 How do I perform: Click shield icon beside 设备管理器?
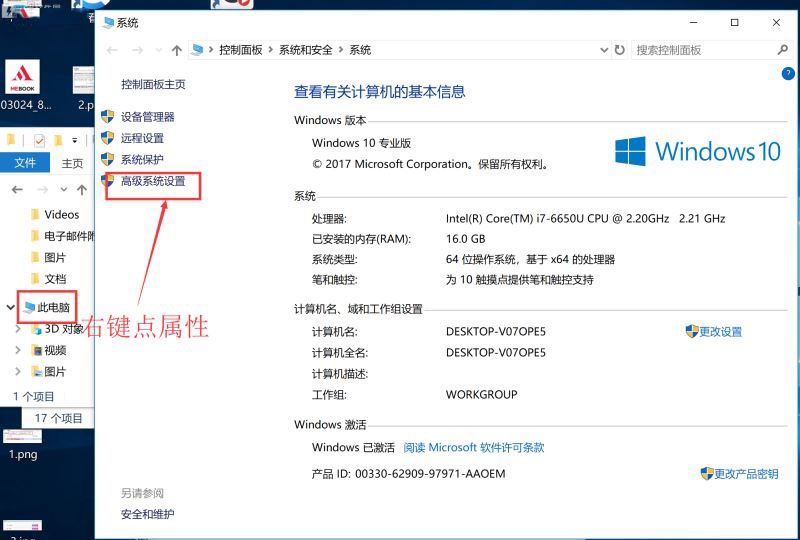(x=108, y=116)
